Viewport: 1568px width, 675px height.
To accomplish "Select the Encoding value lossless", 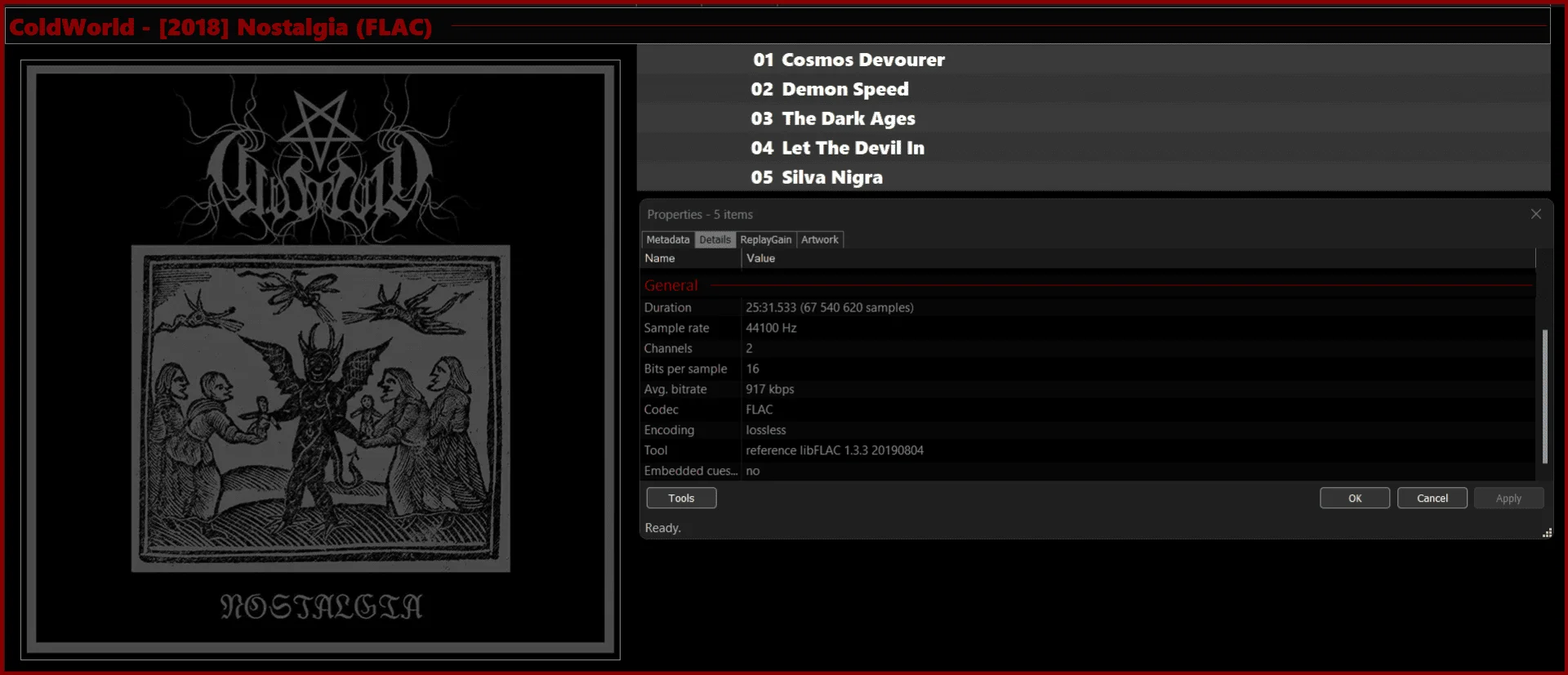I will coord(765,430).
